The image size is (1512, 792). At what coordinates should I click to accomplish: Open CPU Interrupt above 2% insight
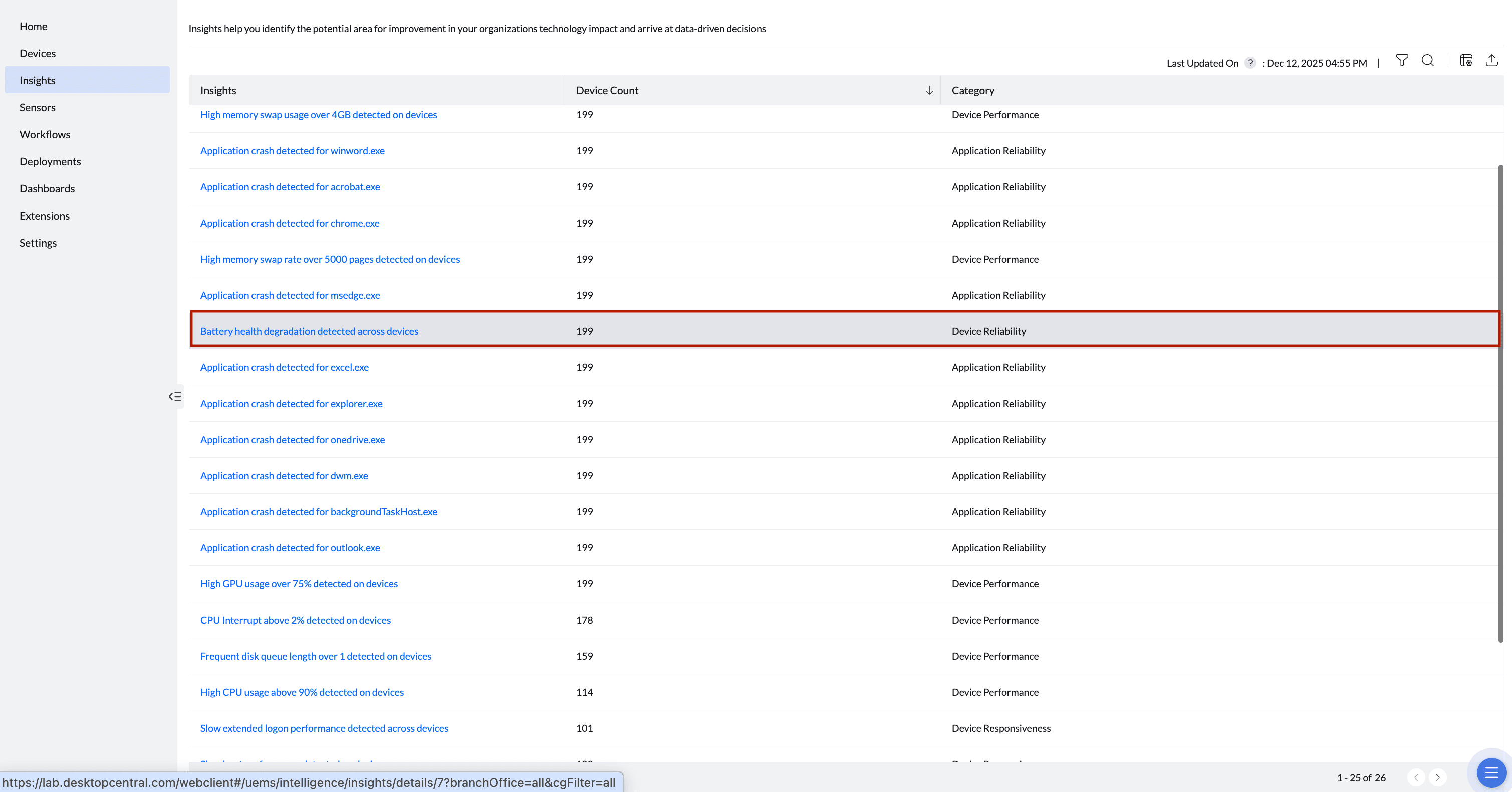[x=295, y=620]
